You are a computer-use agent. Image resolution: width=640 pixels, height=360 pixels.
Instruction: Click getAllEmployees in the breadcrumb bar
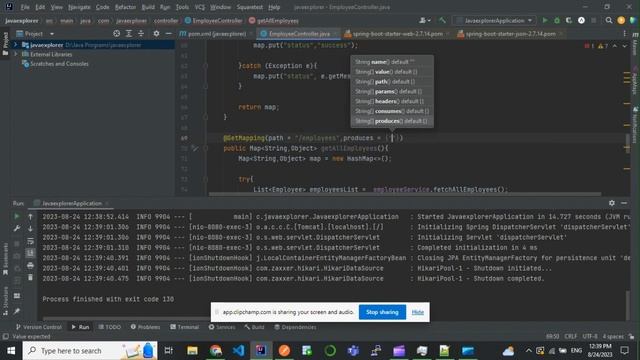(273, 20)
